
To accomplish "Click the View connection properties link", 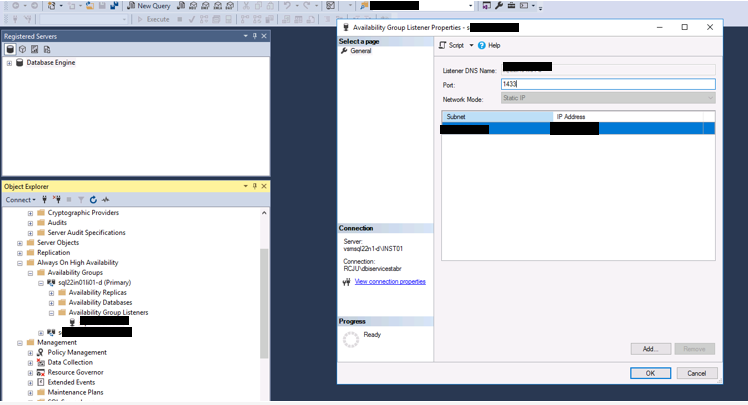I will pyautogui.click(x=389, y=282).
